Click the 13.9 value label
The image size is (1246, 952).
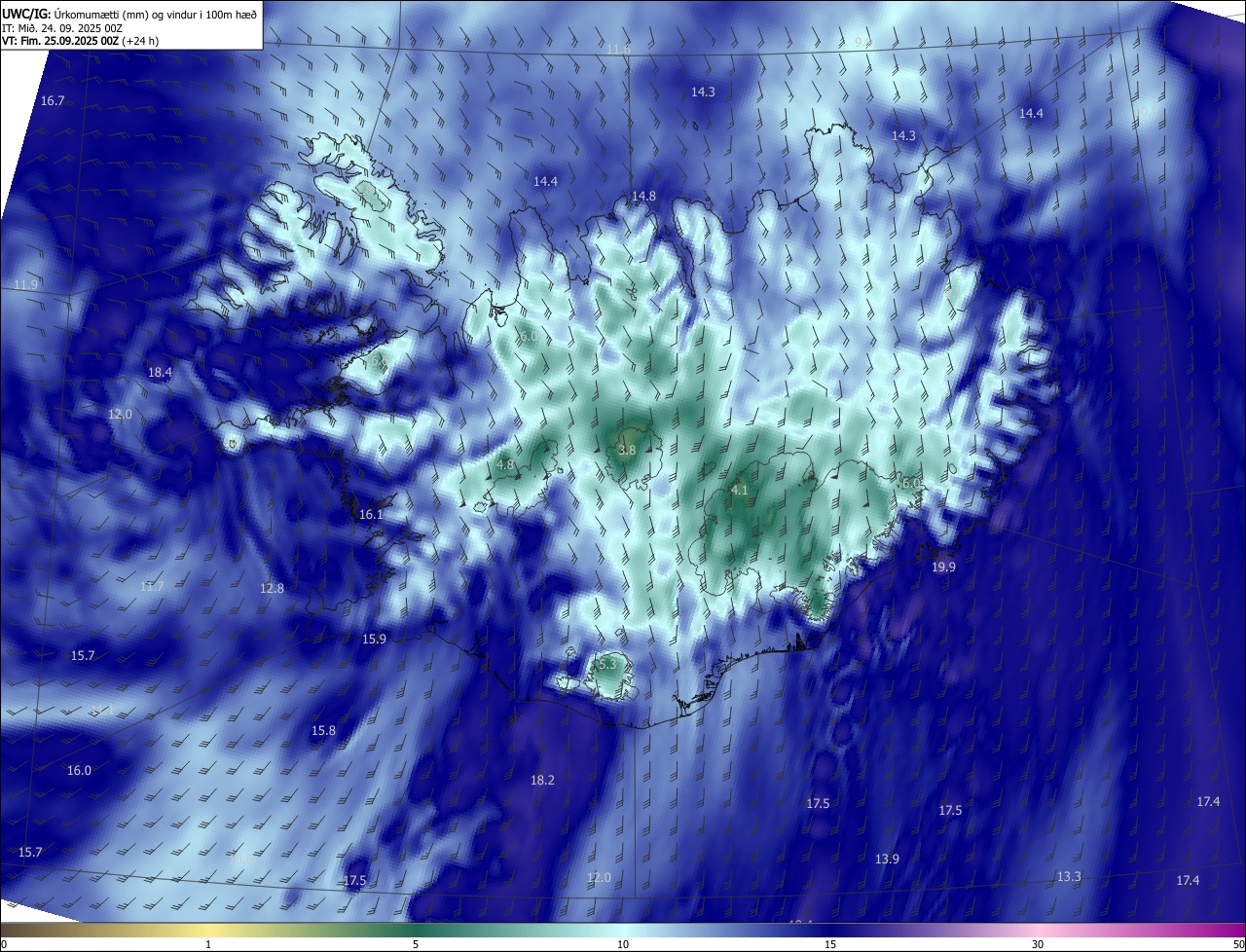(887, 859)
